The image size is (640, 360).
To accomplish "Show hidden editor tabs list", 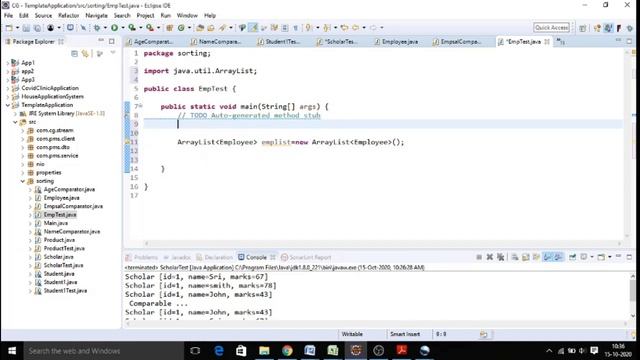I will pyautogui.click(x=561, y=41).
